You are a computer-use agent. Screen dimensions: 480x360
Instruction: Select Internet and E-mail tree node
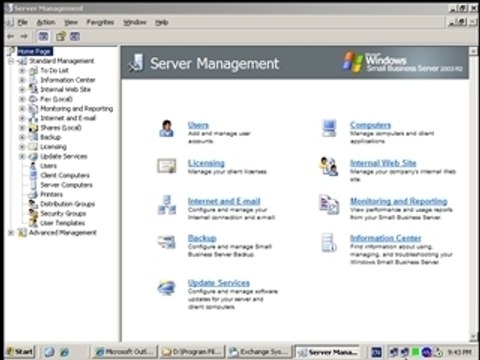68,118
